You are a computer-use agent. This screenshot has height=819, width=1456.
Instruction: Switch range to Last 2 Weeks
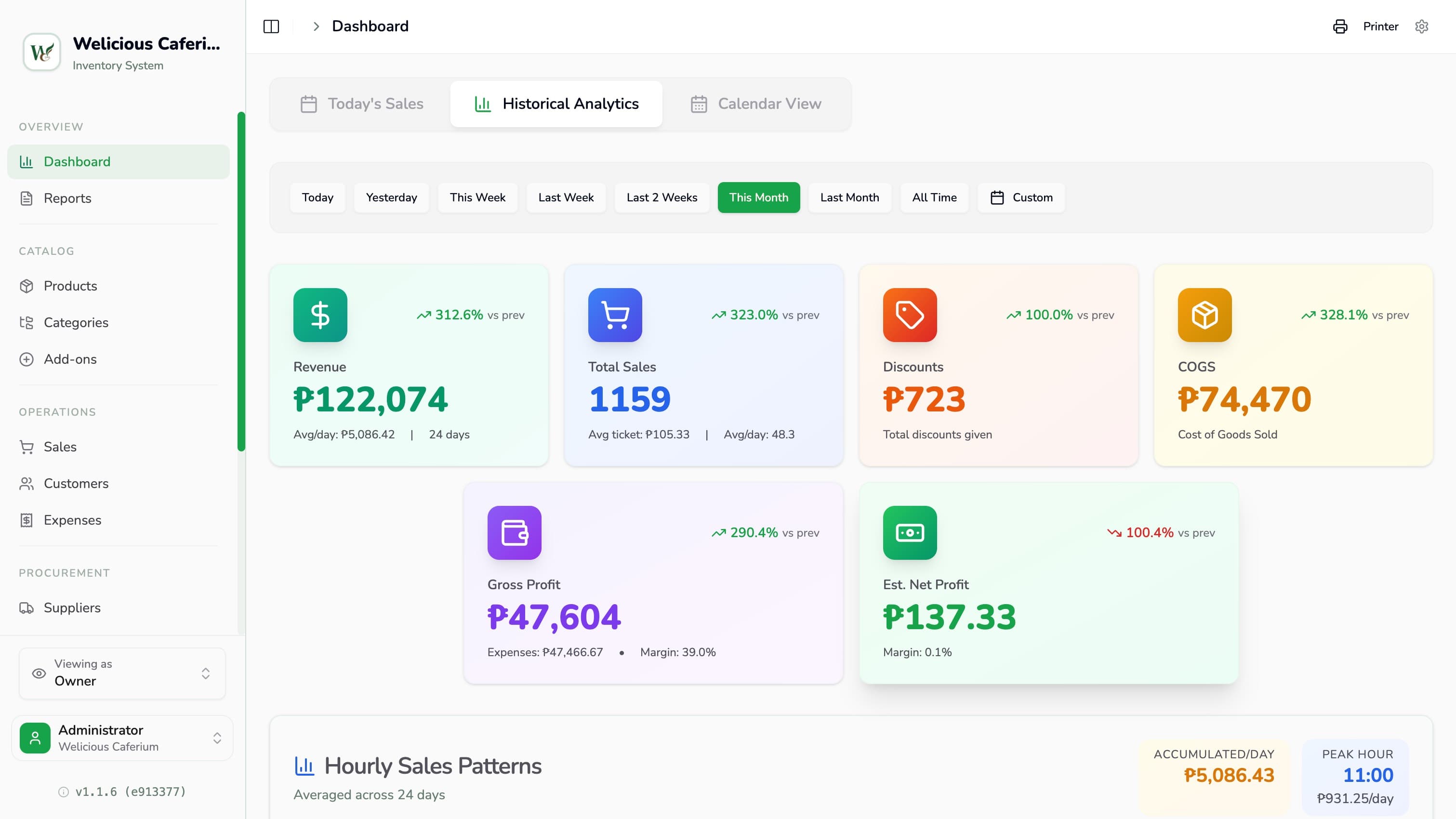662,197
